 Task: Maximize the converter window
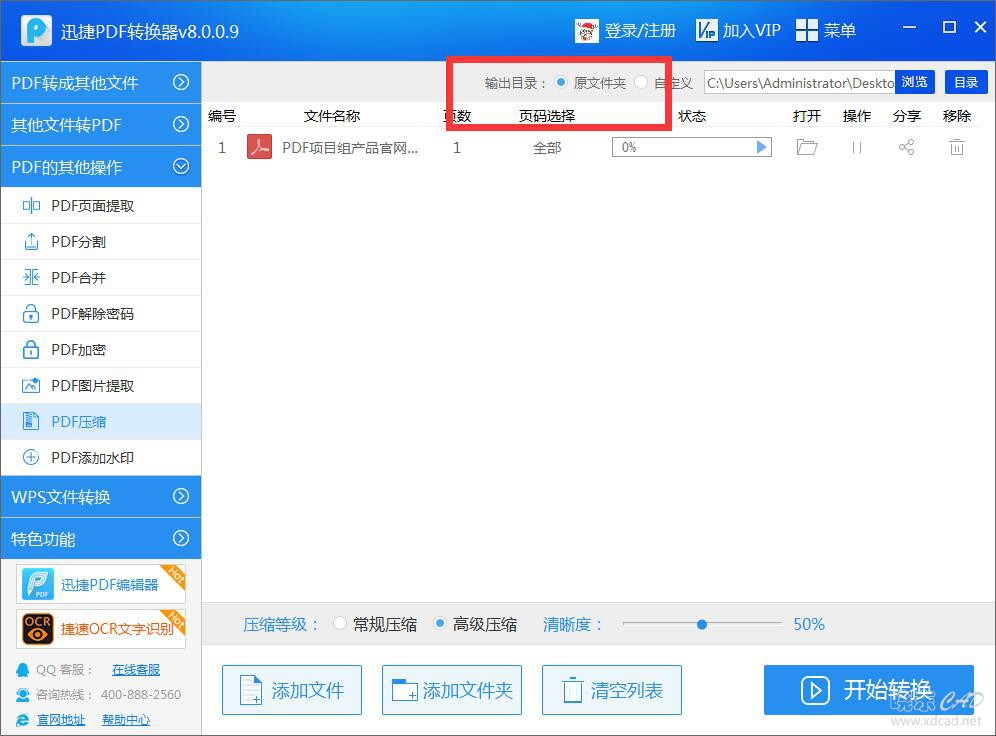click(x=949, y=27)
